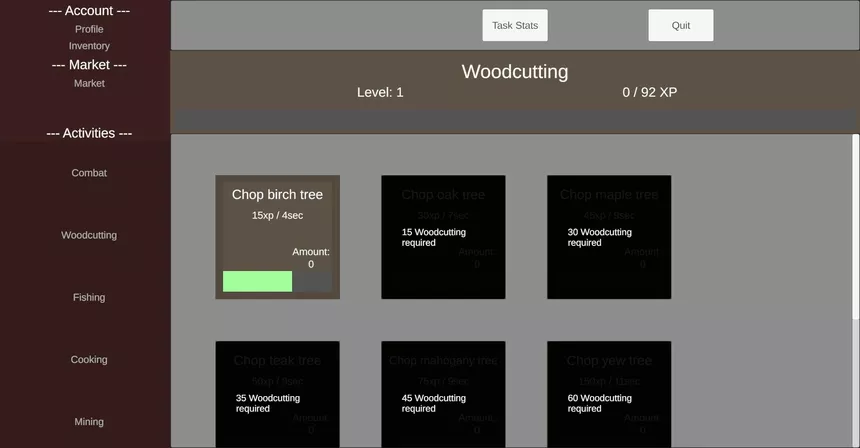Click the '15 Woodcutting required' text

[x=434, y=237]
